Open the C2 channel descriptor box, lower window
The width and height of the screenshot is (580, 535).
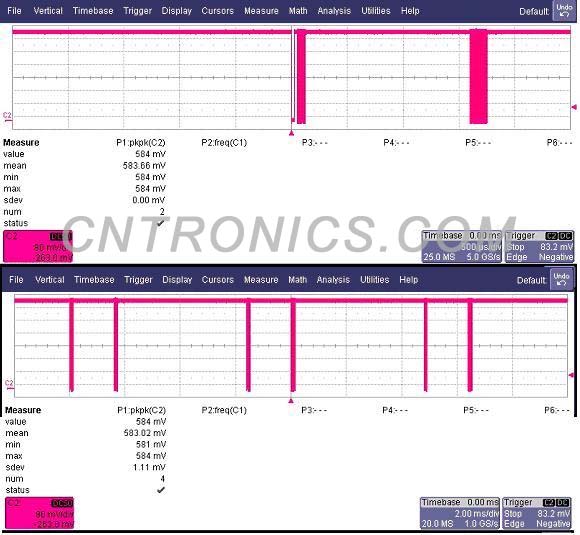pos(39,513)
